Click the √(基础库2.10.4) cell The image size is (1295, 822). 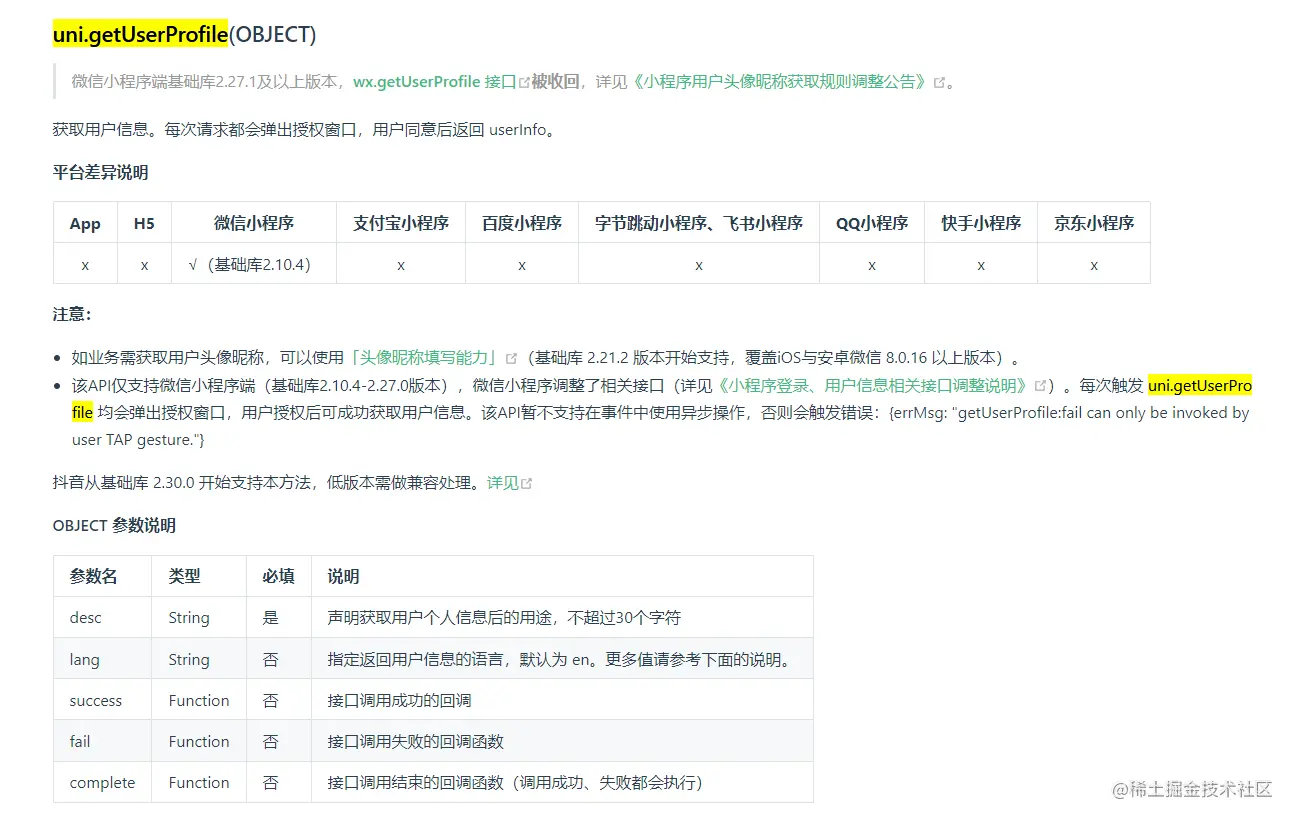(254, 265)
